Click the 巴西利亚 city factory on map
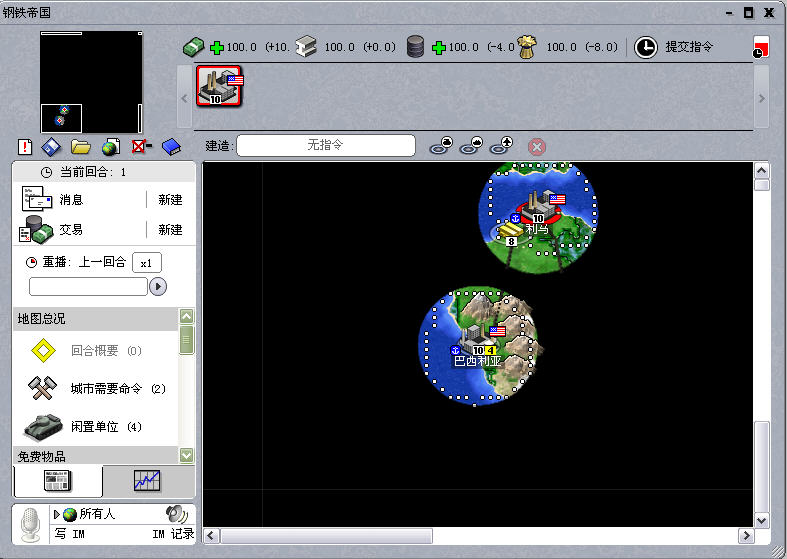The image size is (787, 559). tap(479, 339)
